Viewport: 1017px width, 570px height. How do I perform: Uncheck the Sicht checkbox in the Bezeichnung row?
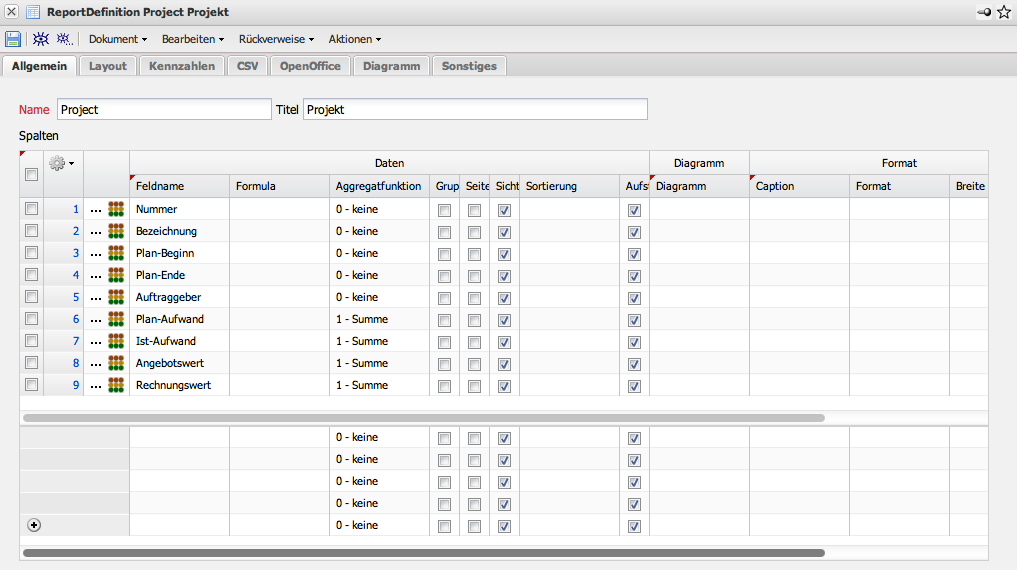pos(504,232)
